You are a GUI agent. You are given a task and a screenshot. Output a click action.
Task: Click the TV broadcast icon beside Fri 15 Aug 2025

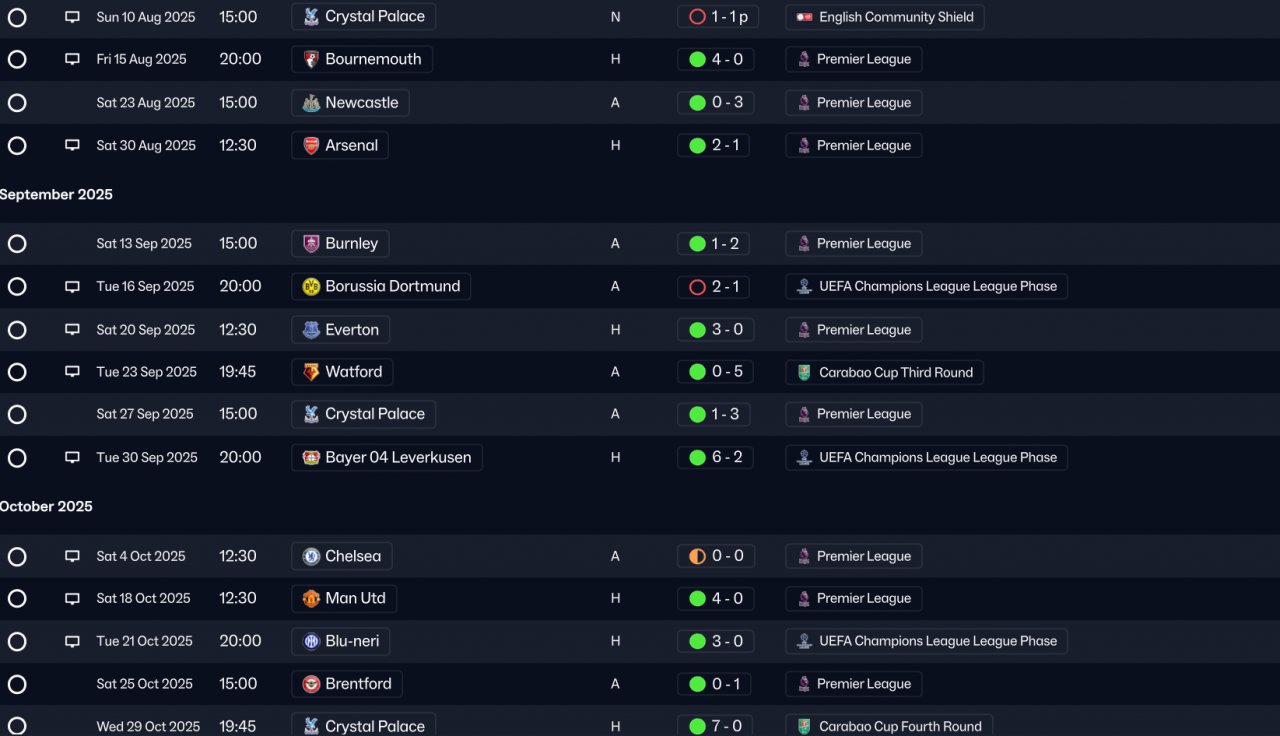[x=72, y=59]
